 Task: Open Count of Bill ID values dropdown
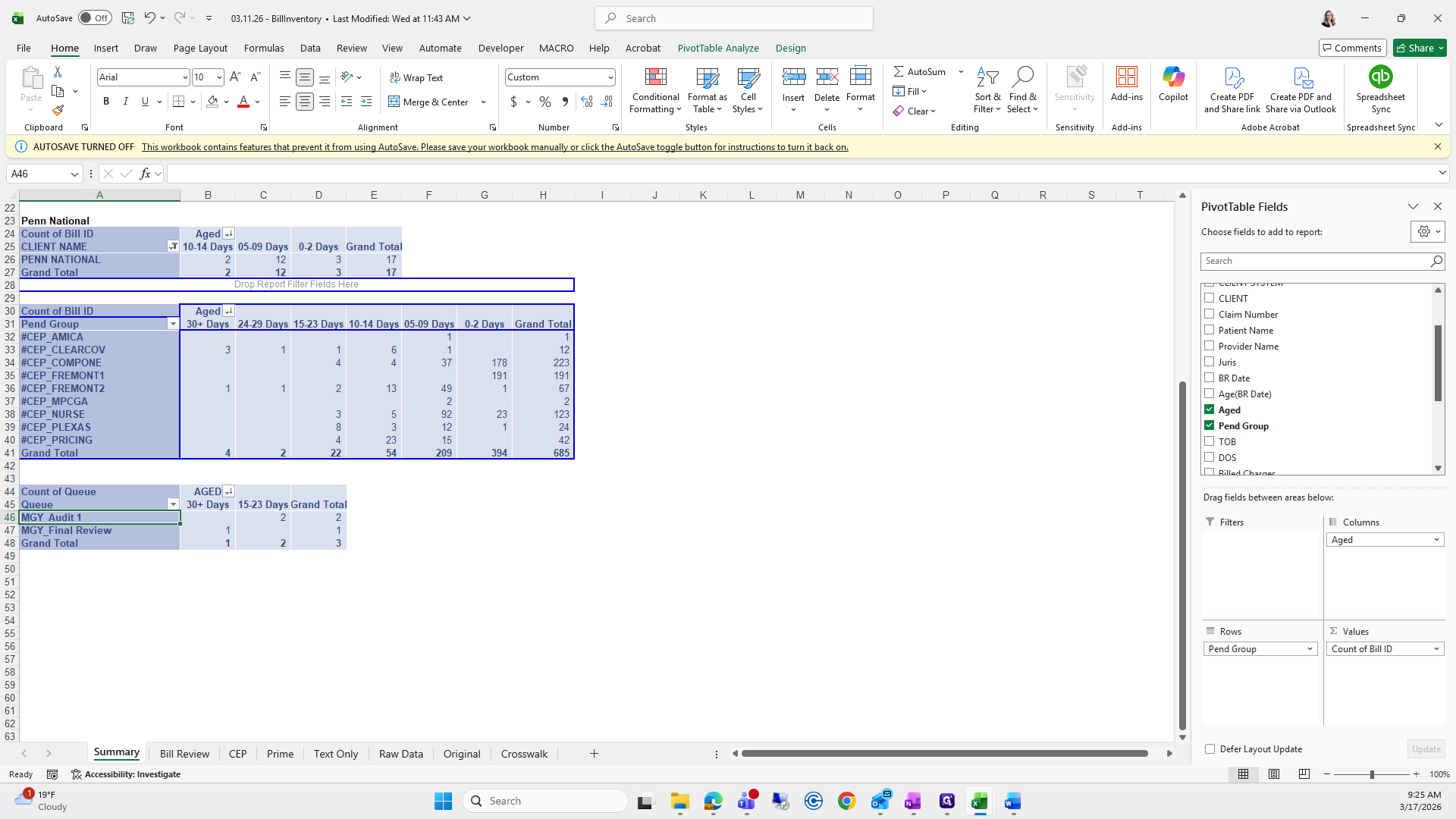point(1436,648)
